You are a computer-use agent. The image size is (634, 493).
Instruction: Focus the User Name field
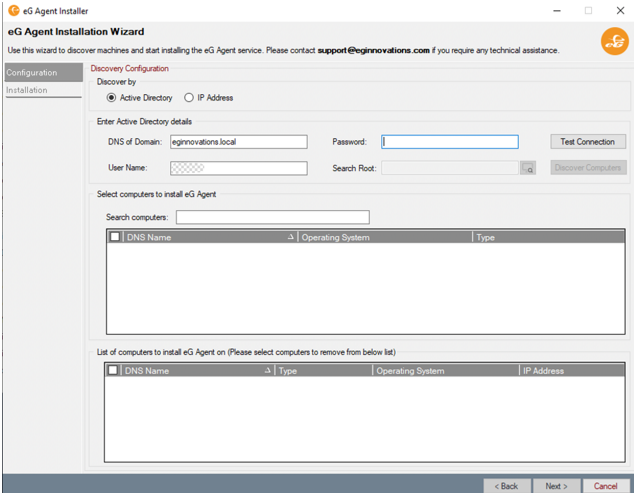click(239, 168)
